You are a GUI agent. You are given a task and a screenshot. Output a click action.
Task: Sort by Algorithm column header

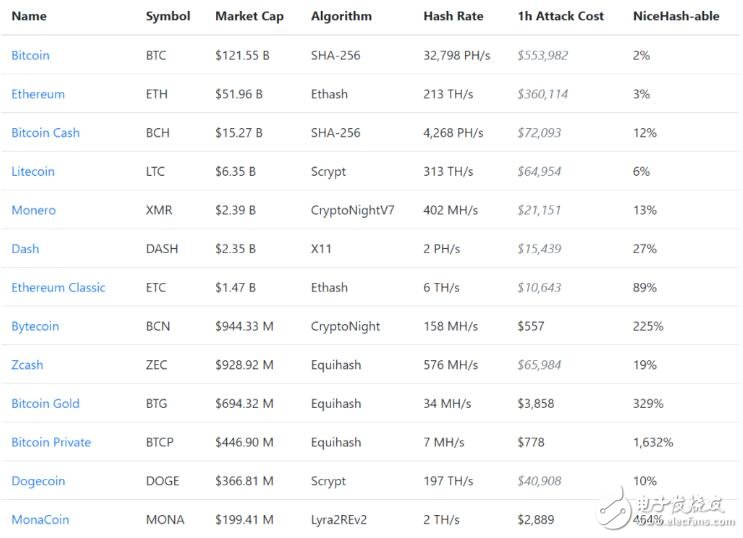point(341,17)
